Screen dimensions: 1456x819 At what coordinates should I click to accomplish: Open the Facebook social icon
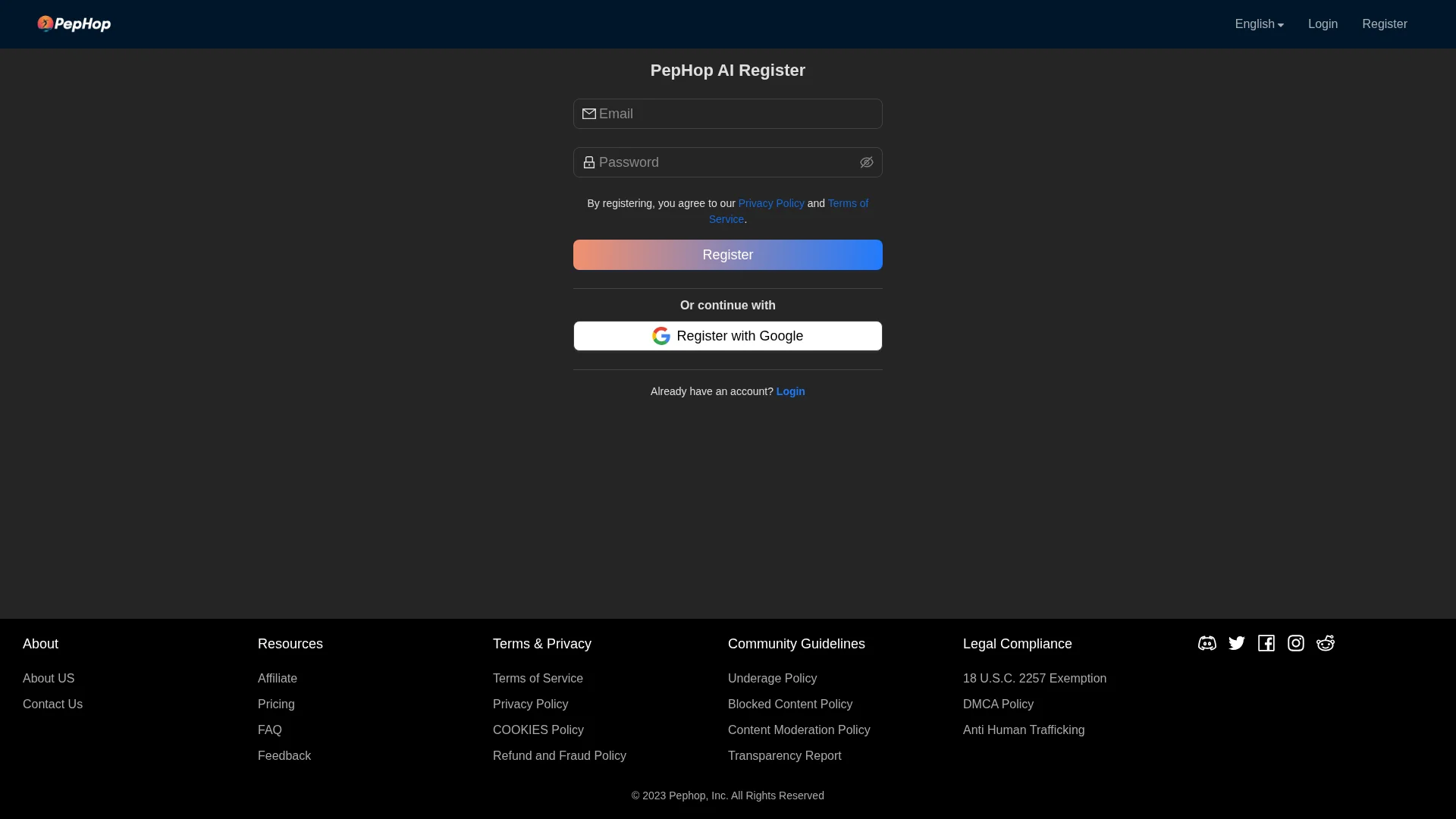(1266, 643)
